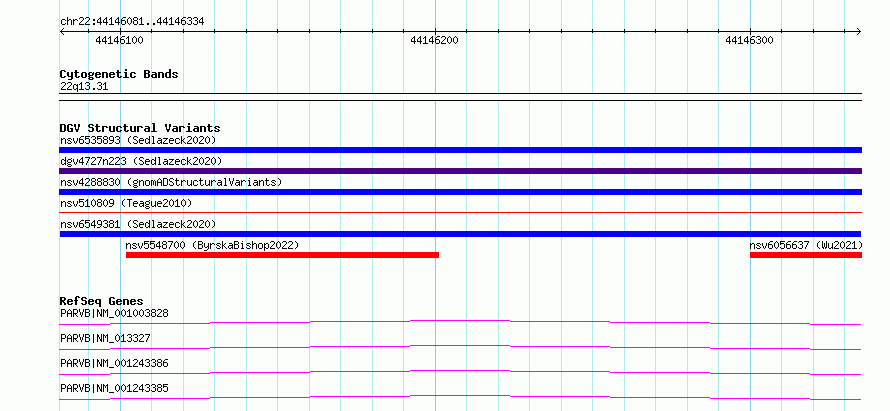Click the magenta line under PARVB|NM_001243386
This screenshot has height=411, width=890.
click(460, 372)
